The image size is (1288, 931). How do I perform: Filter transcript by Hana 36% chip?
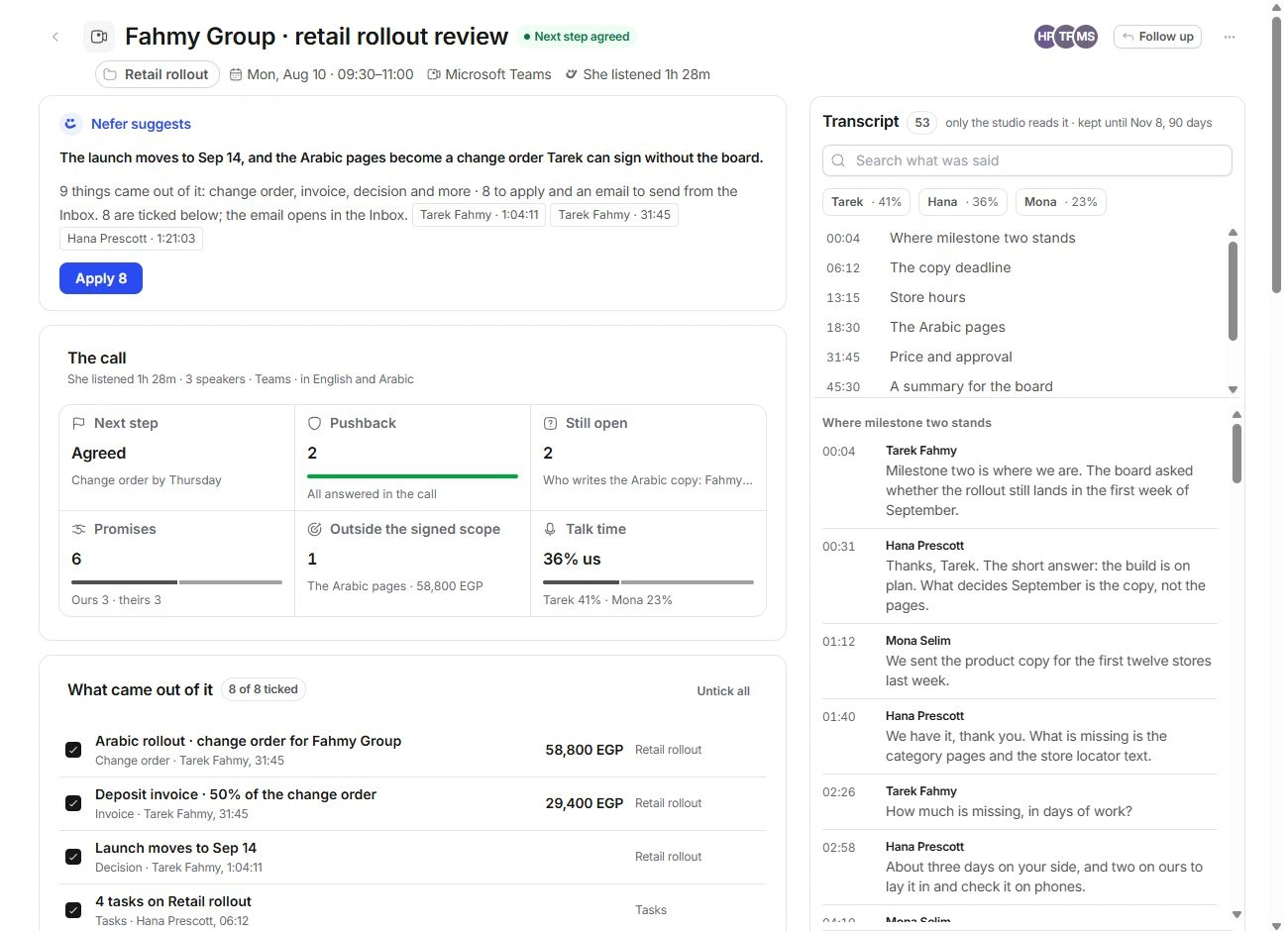962,202
